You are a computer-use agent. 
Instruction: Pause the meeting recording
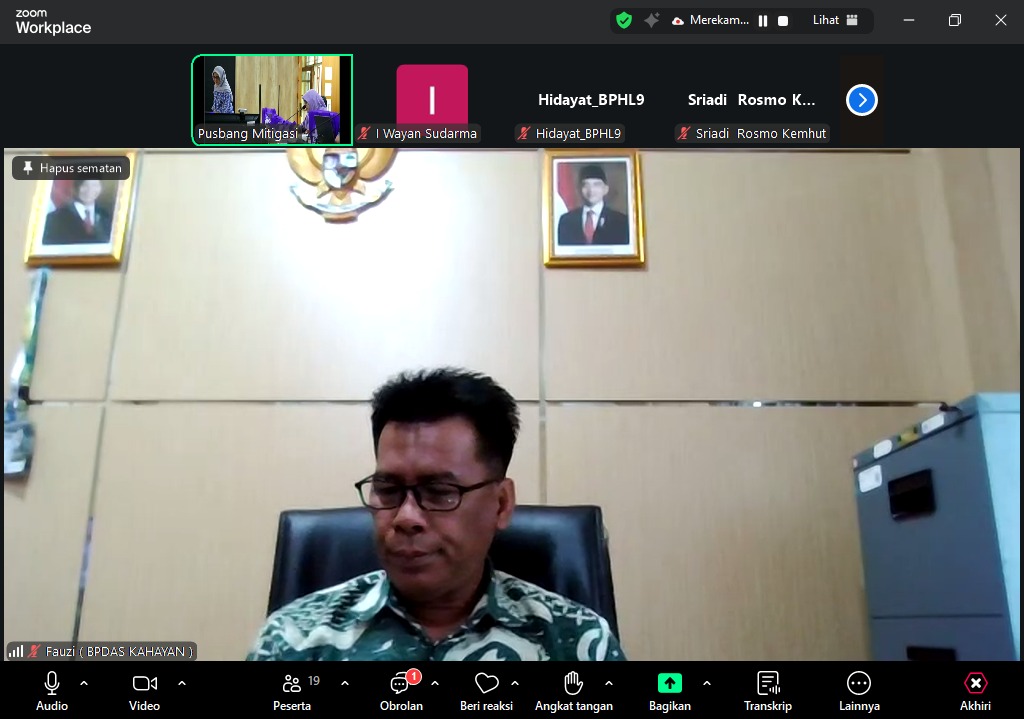point(763,20)
